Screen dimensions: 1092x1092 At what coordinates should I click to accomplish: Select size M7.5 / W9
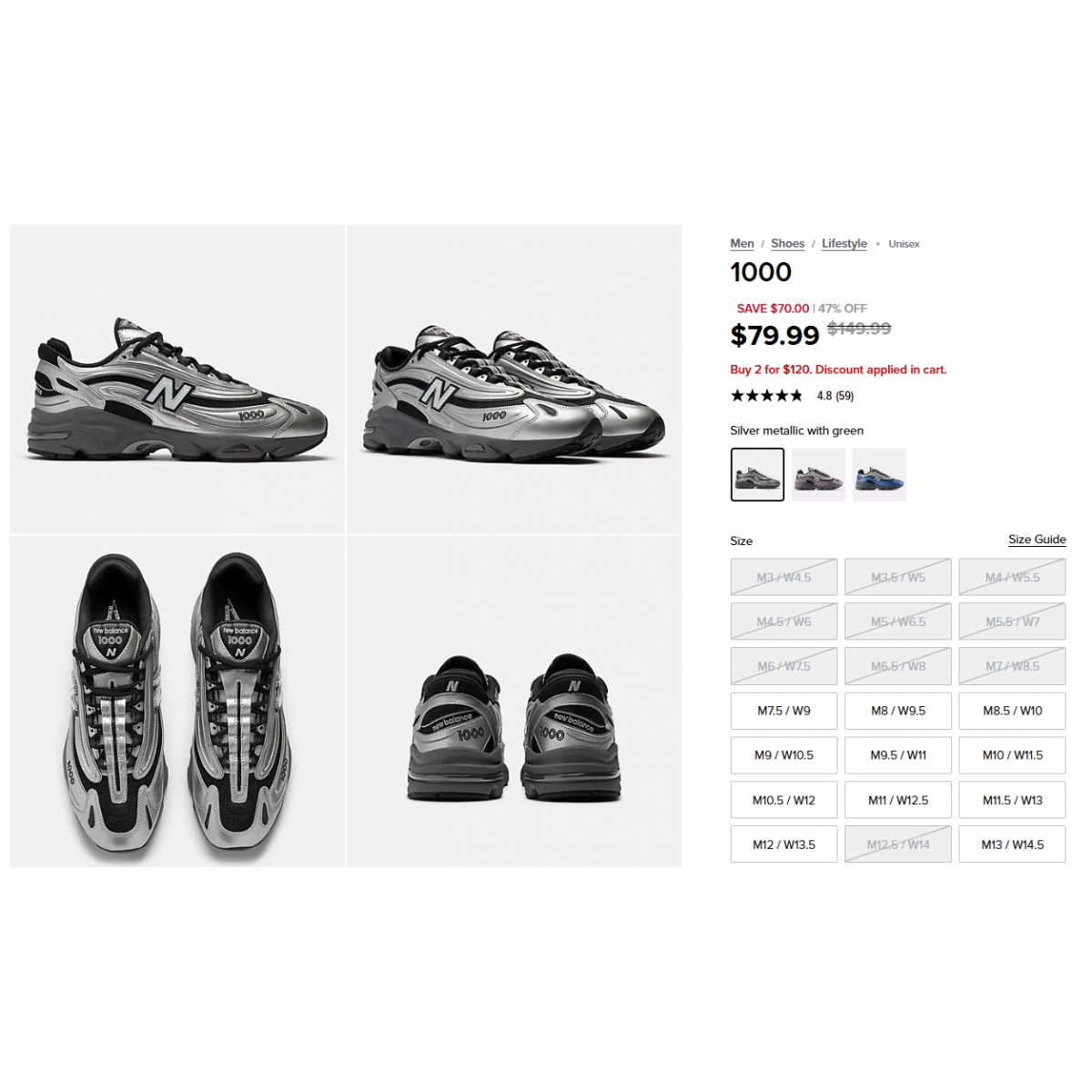[784, 711]
